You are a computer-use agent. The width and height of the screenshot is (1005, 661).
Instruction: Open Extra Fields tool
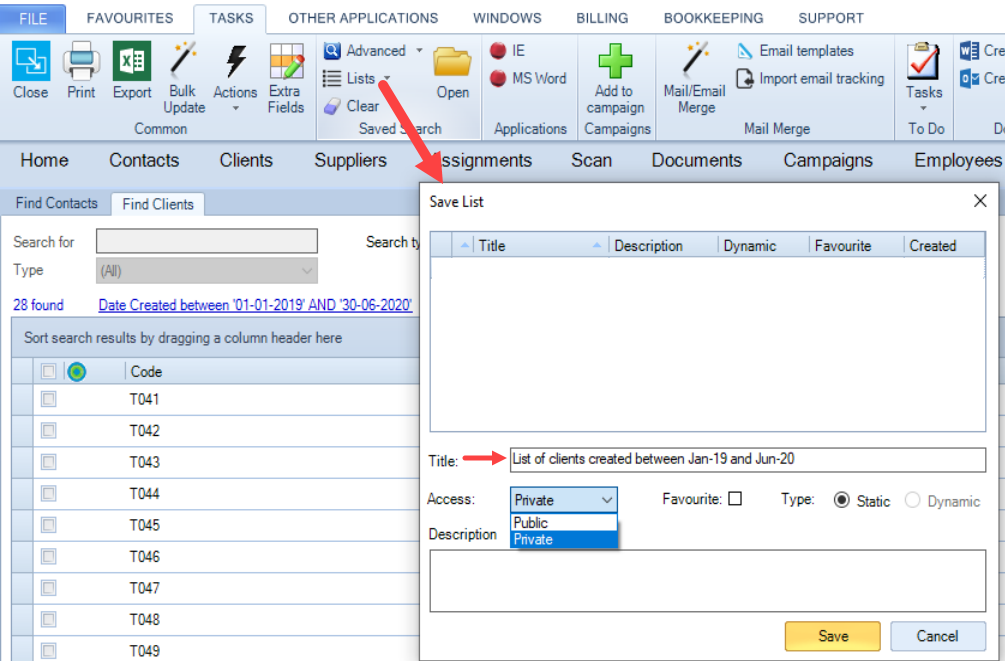(x=286, y=62)
